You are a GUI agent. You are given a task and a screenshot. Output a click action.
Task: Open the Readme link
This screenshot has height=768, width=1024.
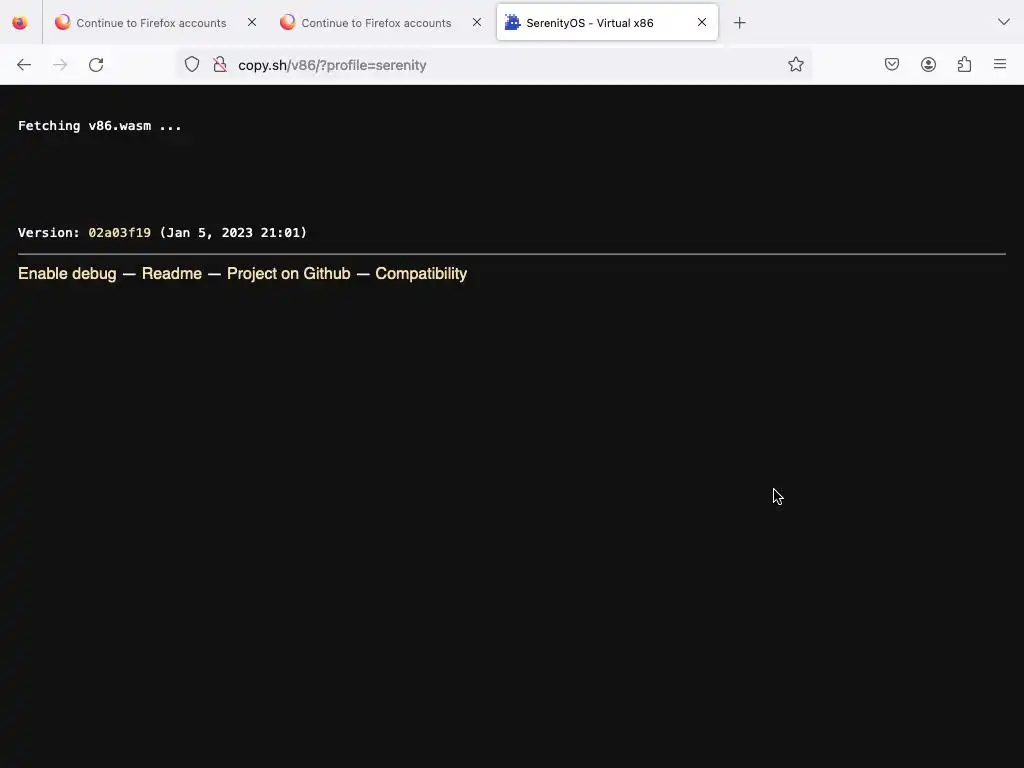pos(172,274)
